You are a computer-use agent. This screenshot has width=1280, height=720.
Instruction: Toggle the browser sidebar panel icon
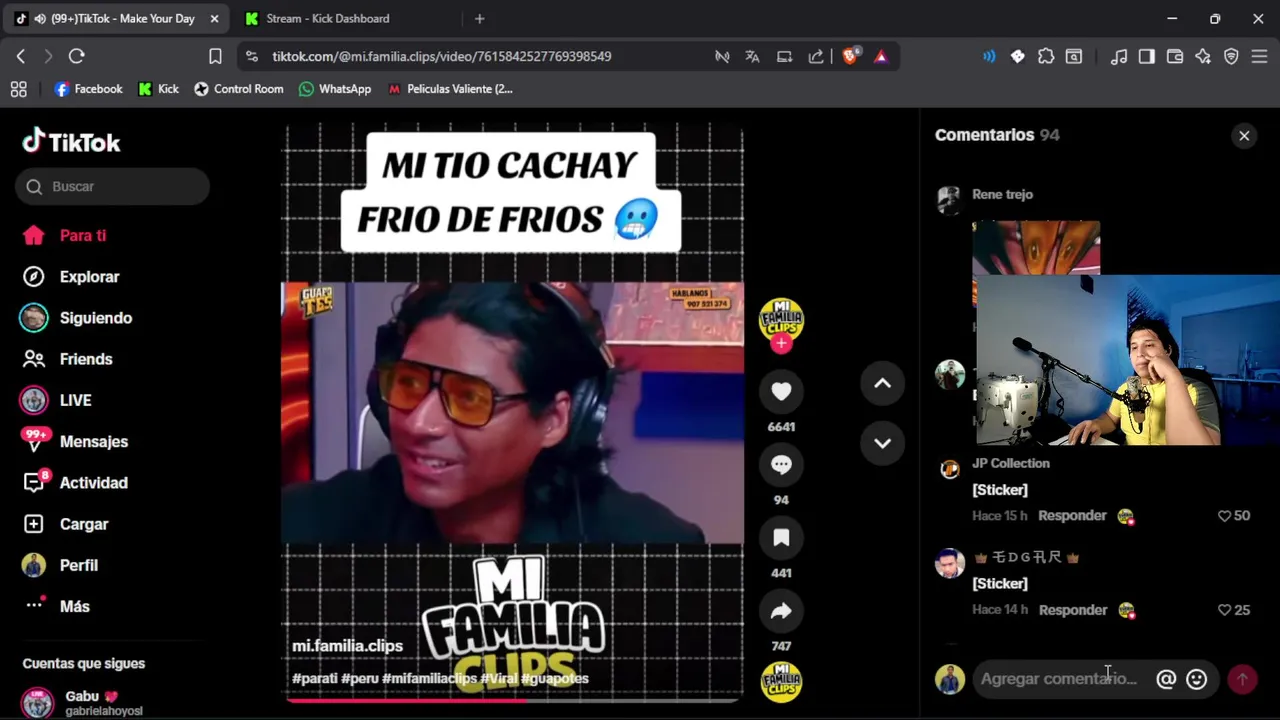pyautogui.click(x=1147, y=57)
